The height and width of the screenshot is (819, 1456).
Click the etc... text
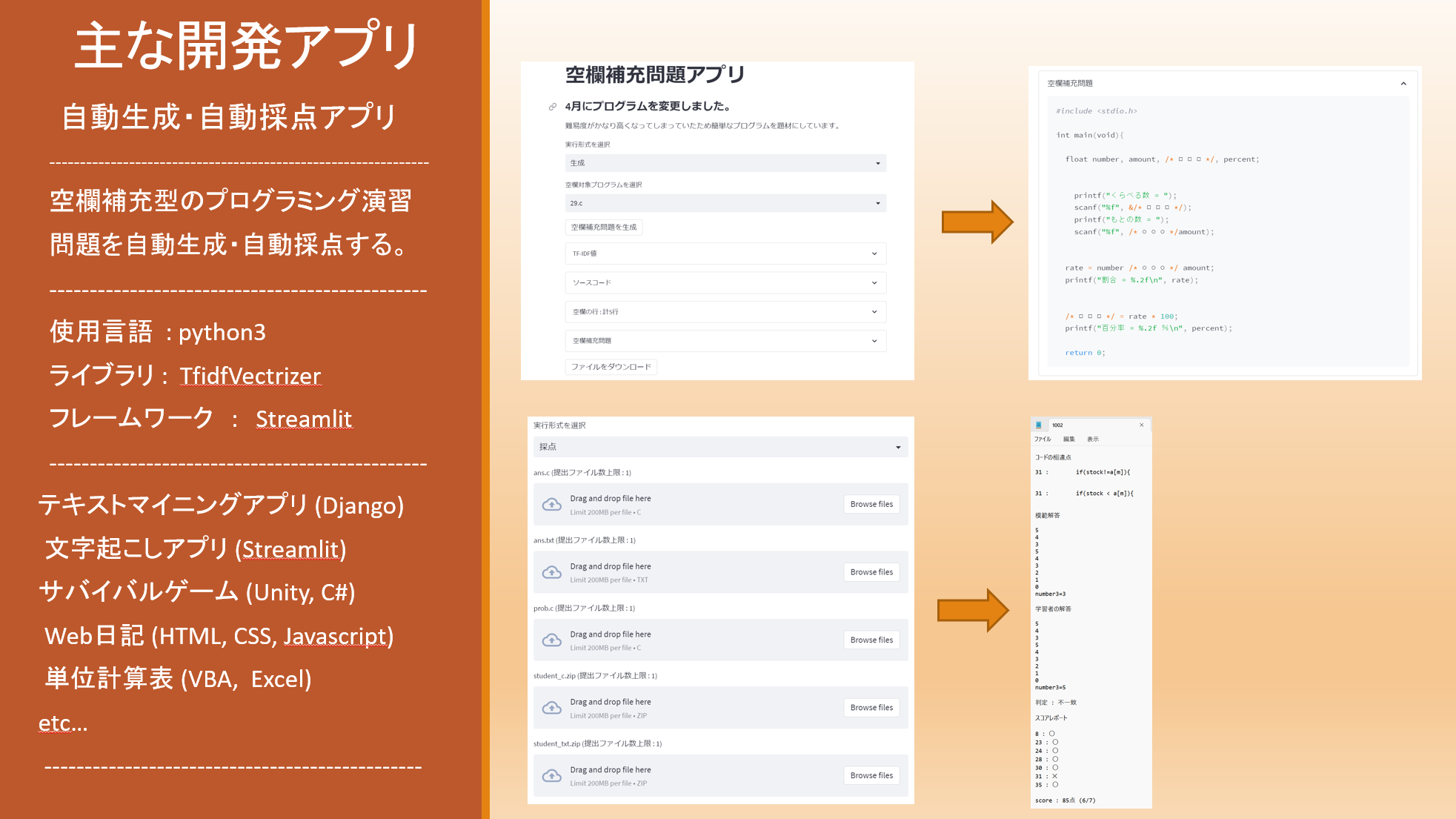[63, 723]
